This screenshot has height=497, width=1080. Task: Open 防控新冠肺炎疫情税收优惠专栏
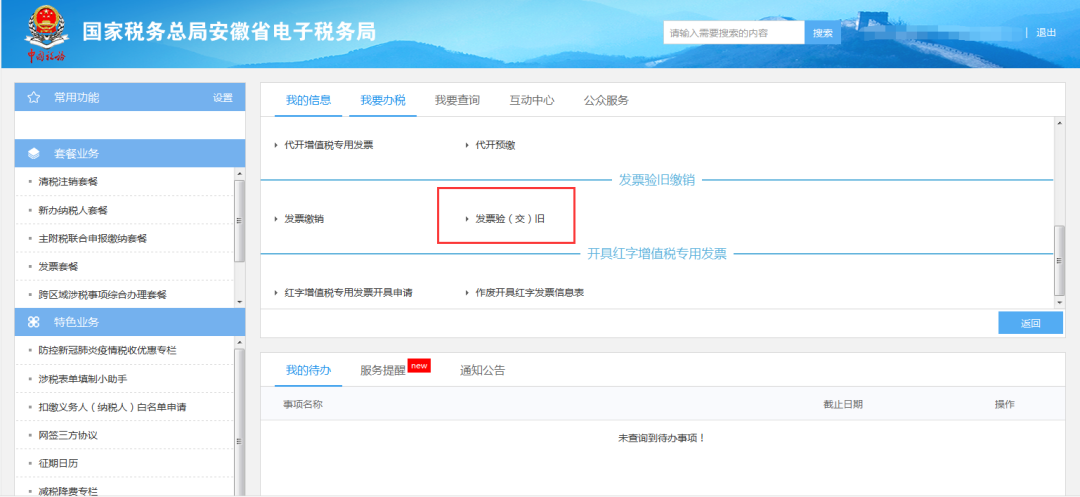107,350
